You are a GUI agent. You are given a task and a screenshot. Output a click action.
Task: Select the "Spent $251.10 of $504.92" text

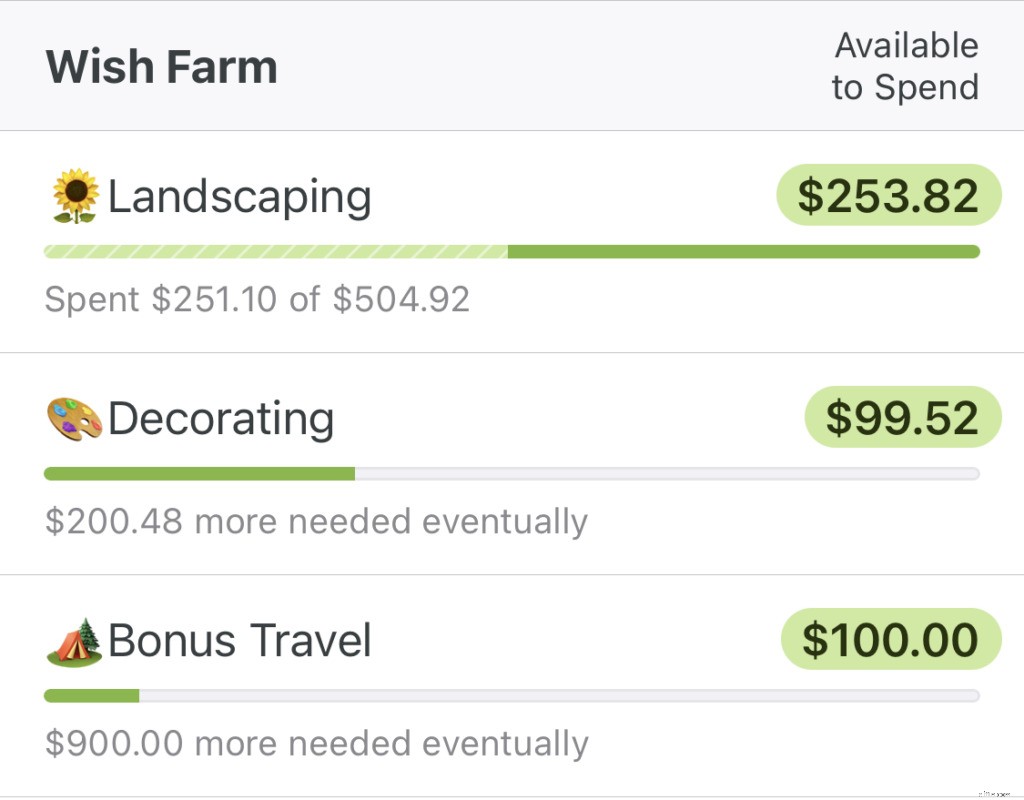(257, 299)
